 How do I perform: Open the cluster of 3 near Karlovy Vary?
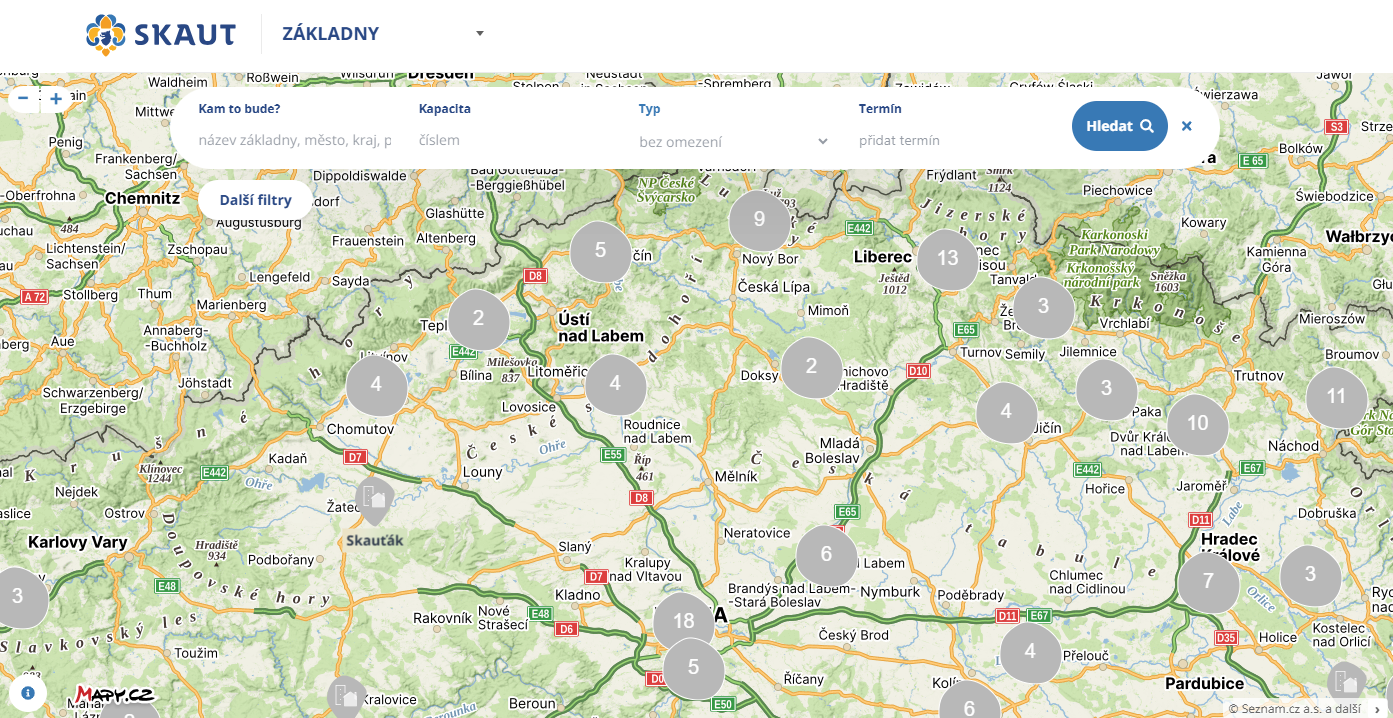[x=18, y=597]
